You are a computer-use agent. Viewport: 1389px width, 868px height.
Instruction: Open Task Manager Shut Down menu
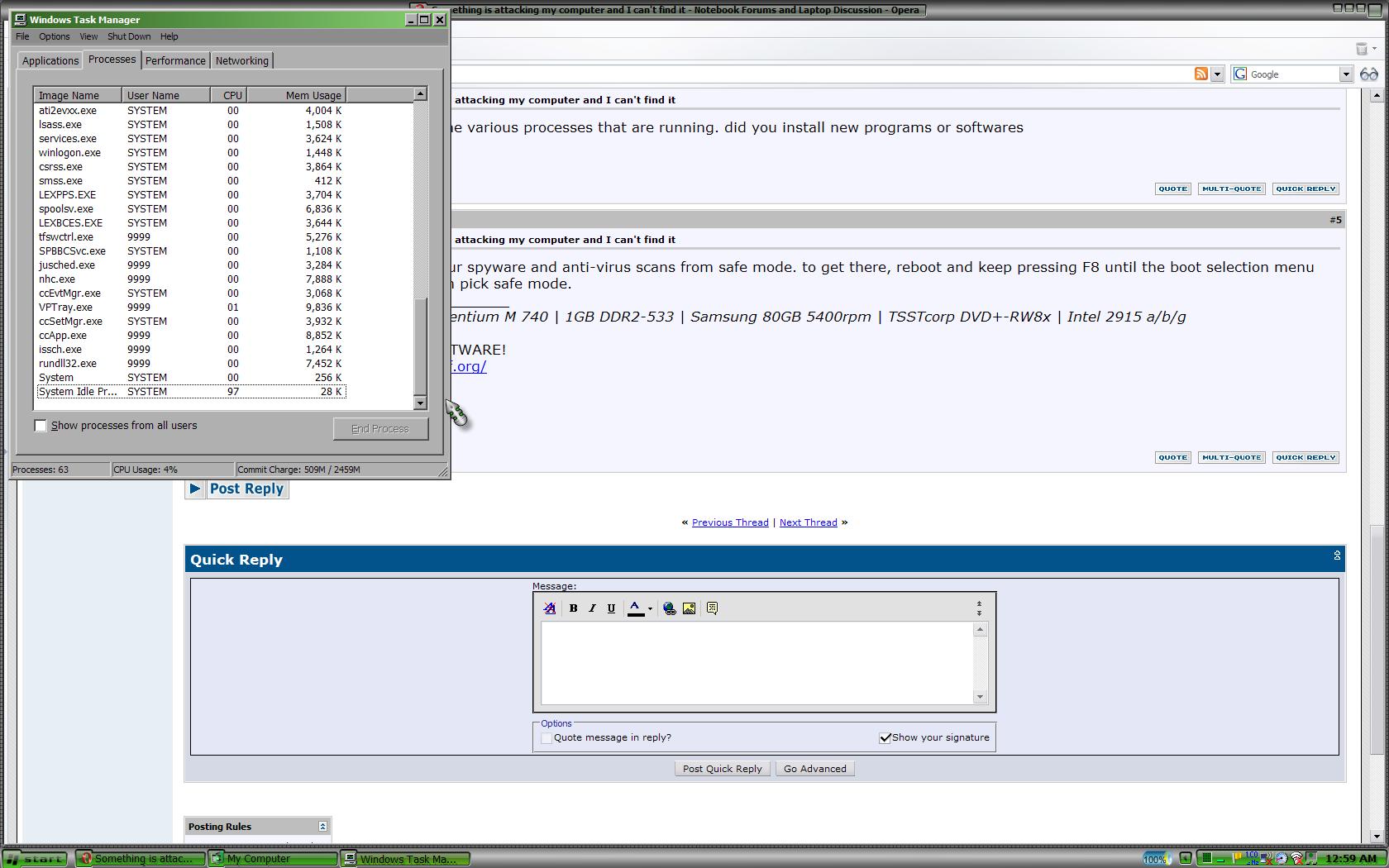(x=129, y=36)
